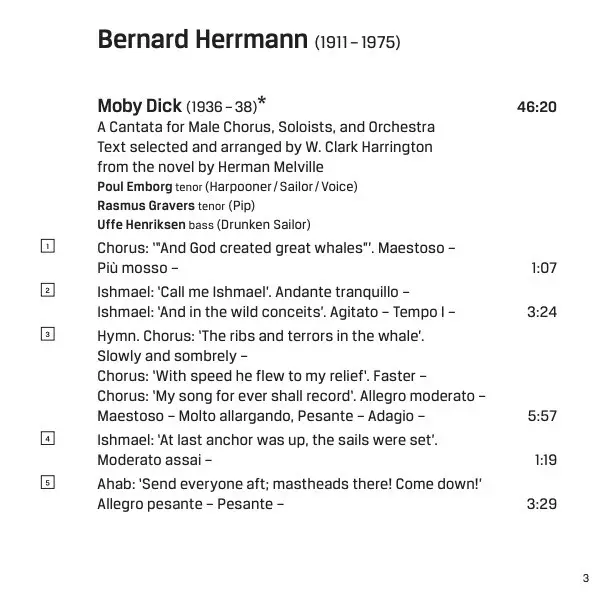Click the 3:29 track duration
This screenshot has width=600, height=600.
click(541, 504)
